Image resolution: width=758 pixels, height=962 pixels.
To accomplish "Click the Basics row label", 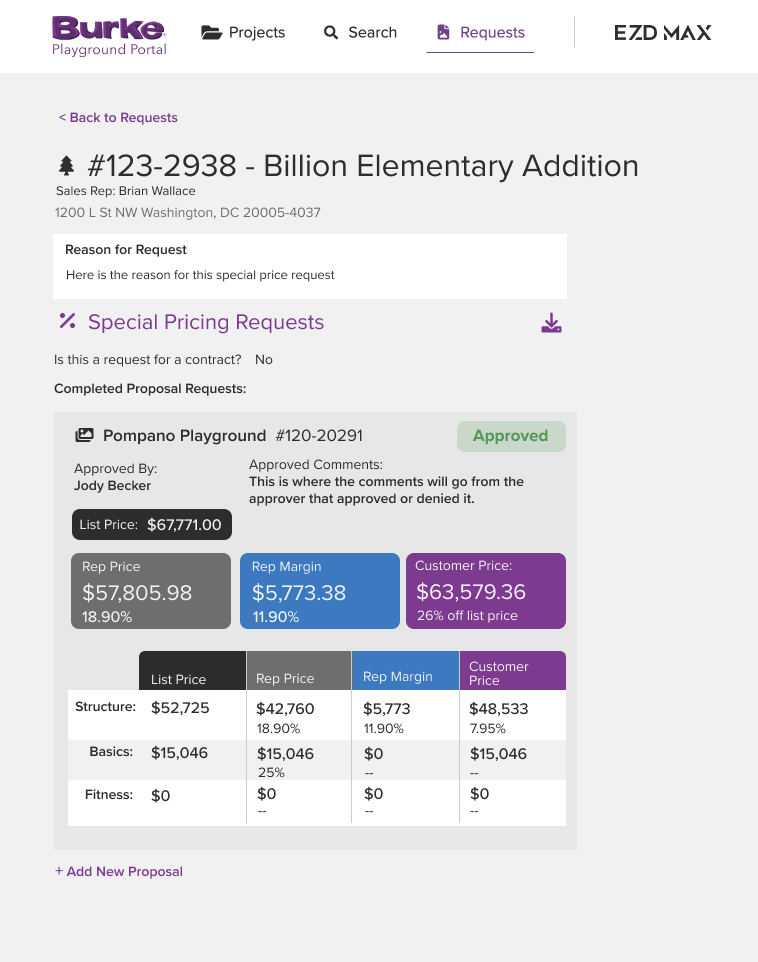I will 111,752.
